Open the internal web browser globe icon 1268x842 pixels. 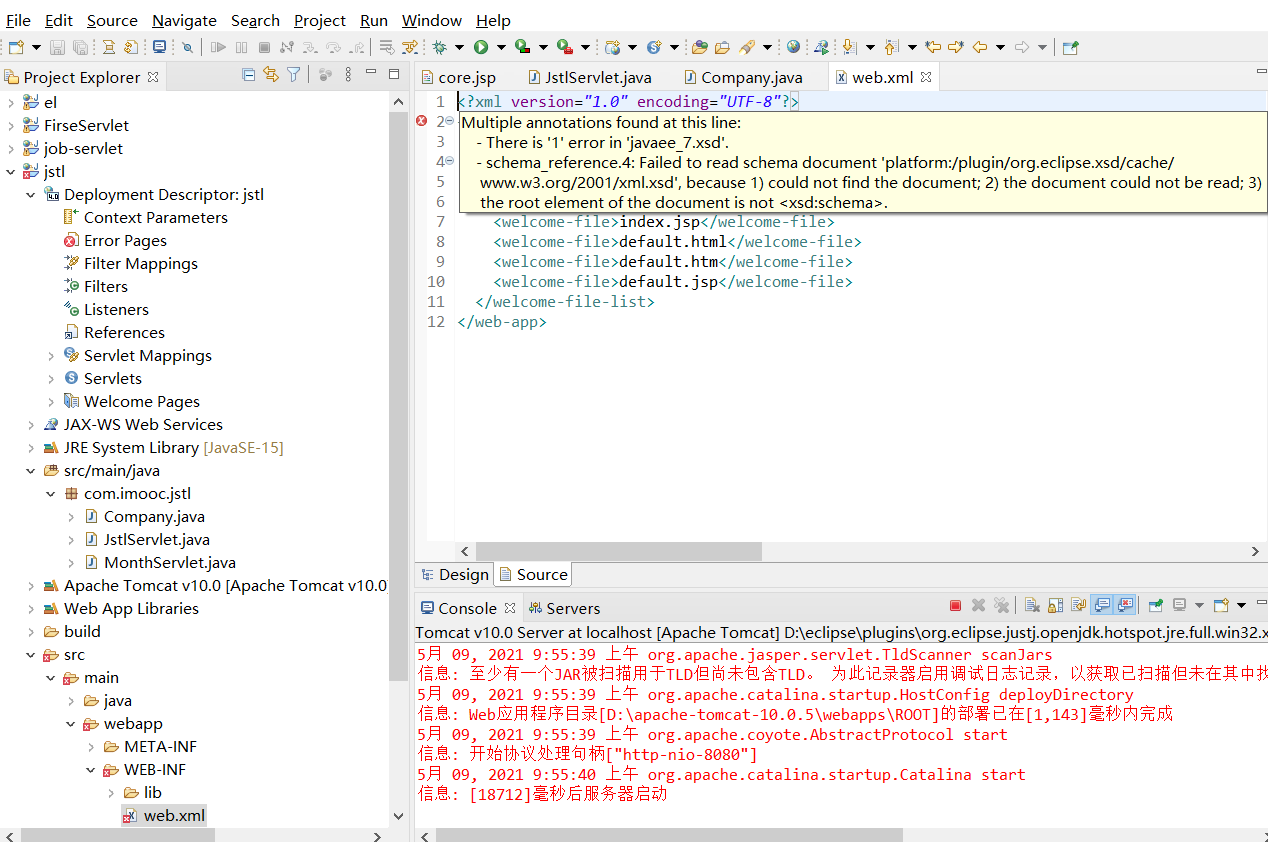(793, 47)
